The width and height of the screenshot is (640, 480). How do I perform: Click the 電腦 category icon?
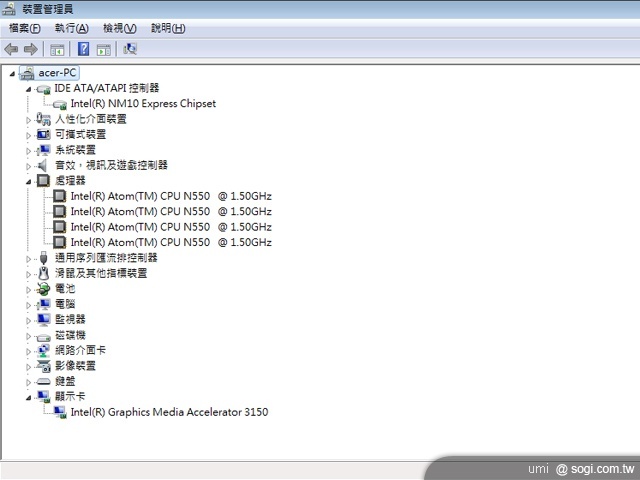(43, 304)
